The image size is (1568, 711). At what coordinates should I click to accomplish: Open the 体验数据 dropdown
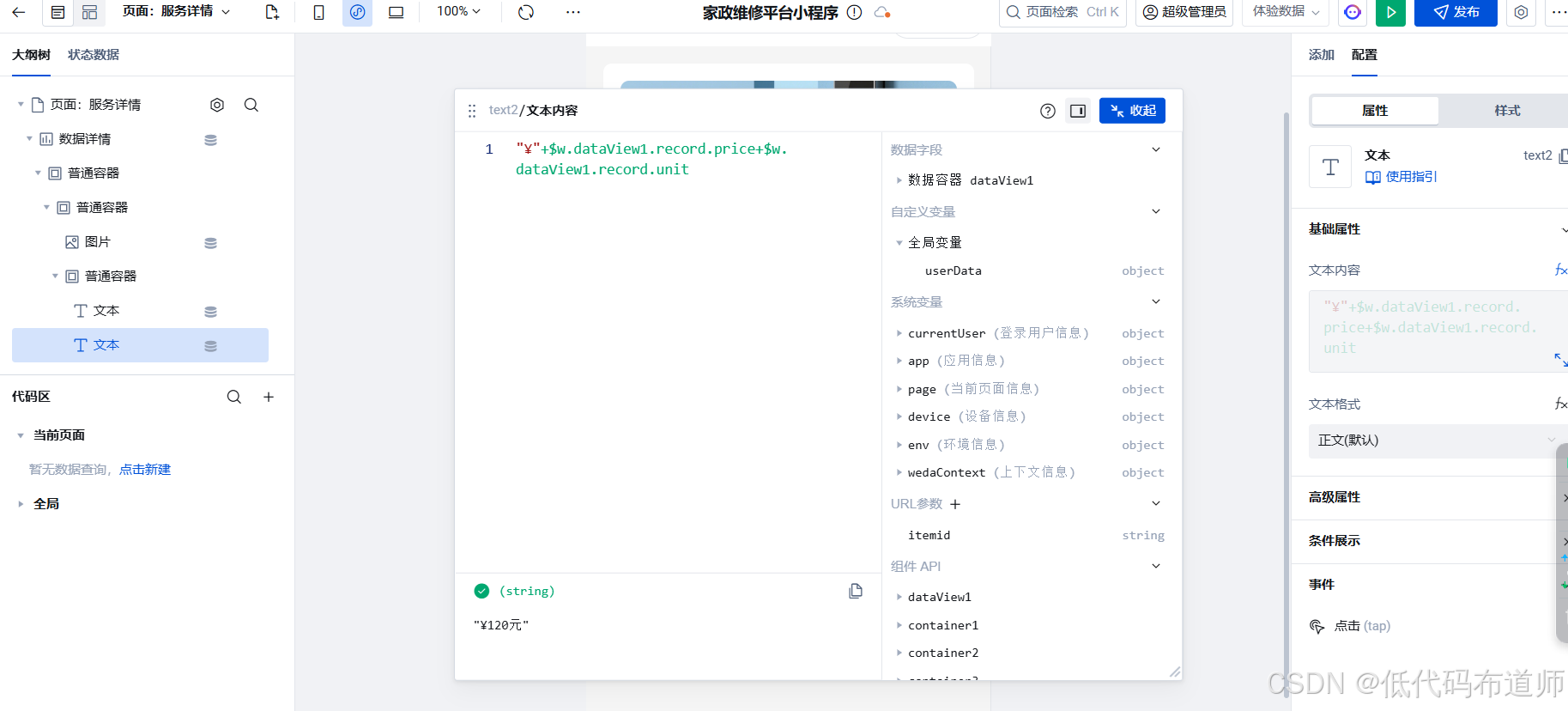[1286, 12]
